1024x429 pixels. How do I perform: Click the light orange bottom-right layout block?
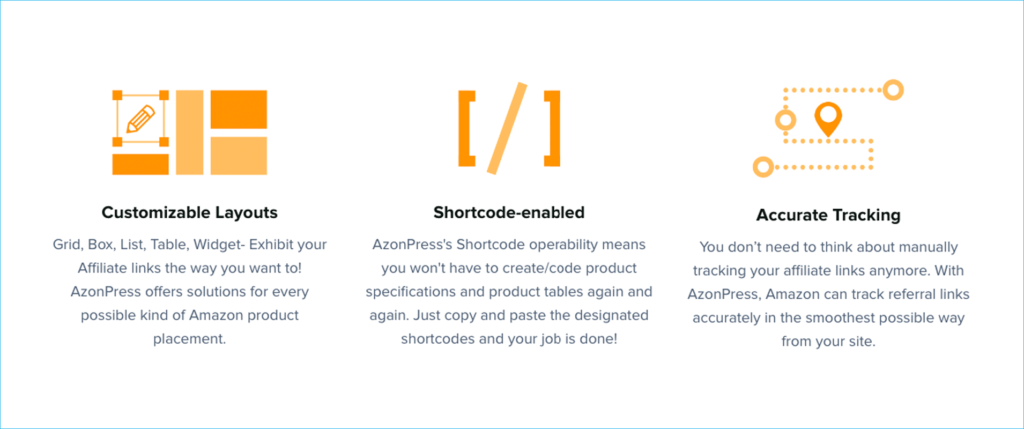coord(238,155)
